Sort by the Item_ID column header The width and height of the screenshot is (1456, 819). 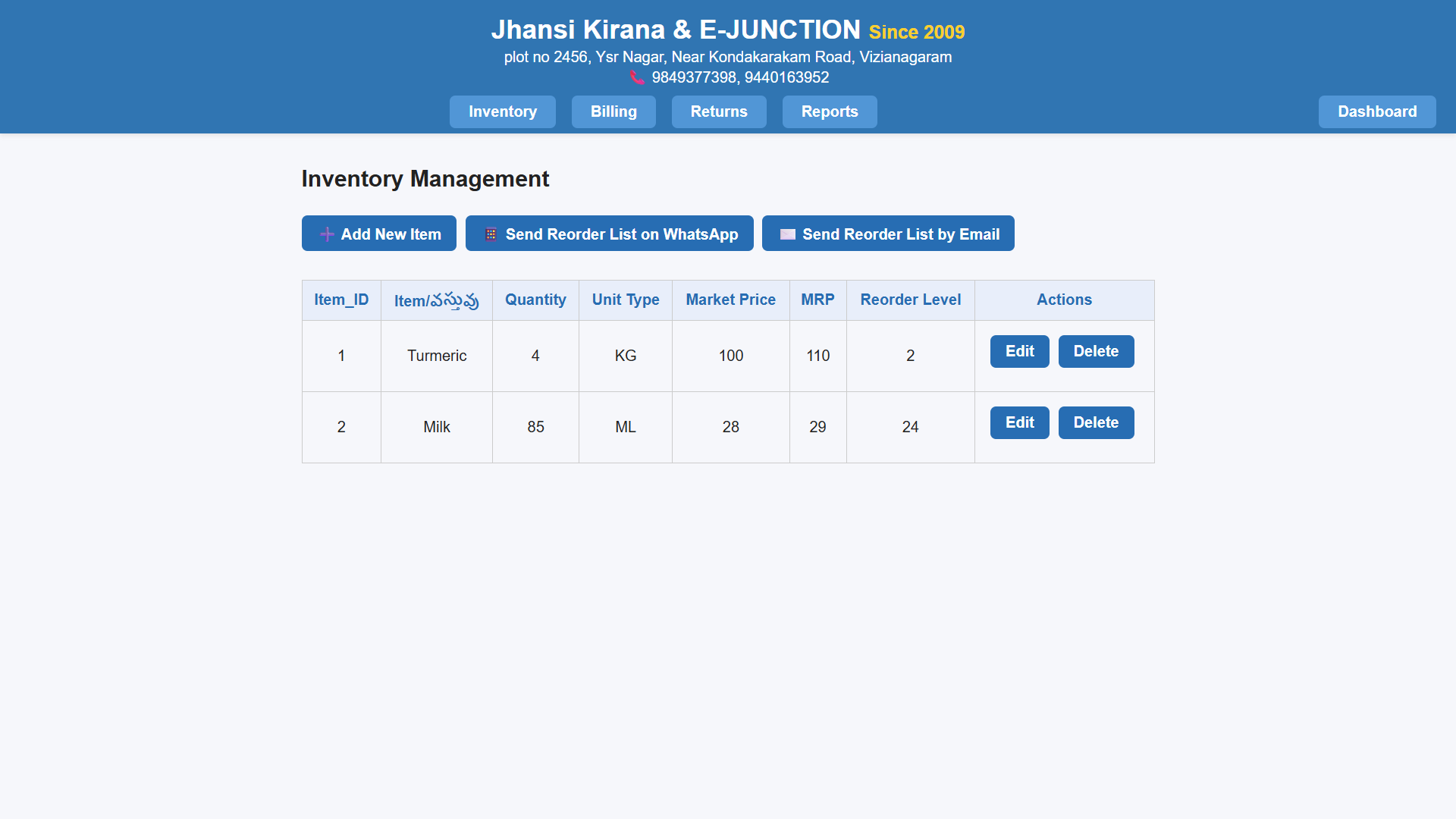(341, 300)
